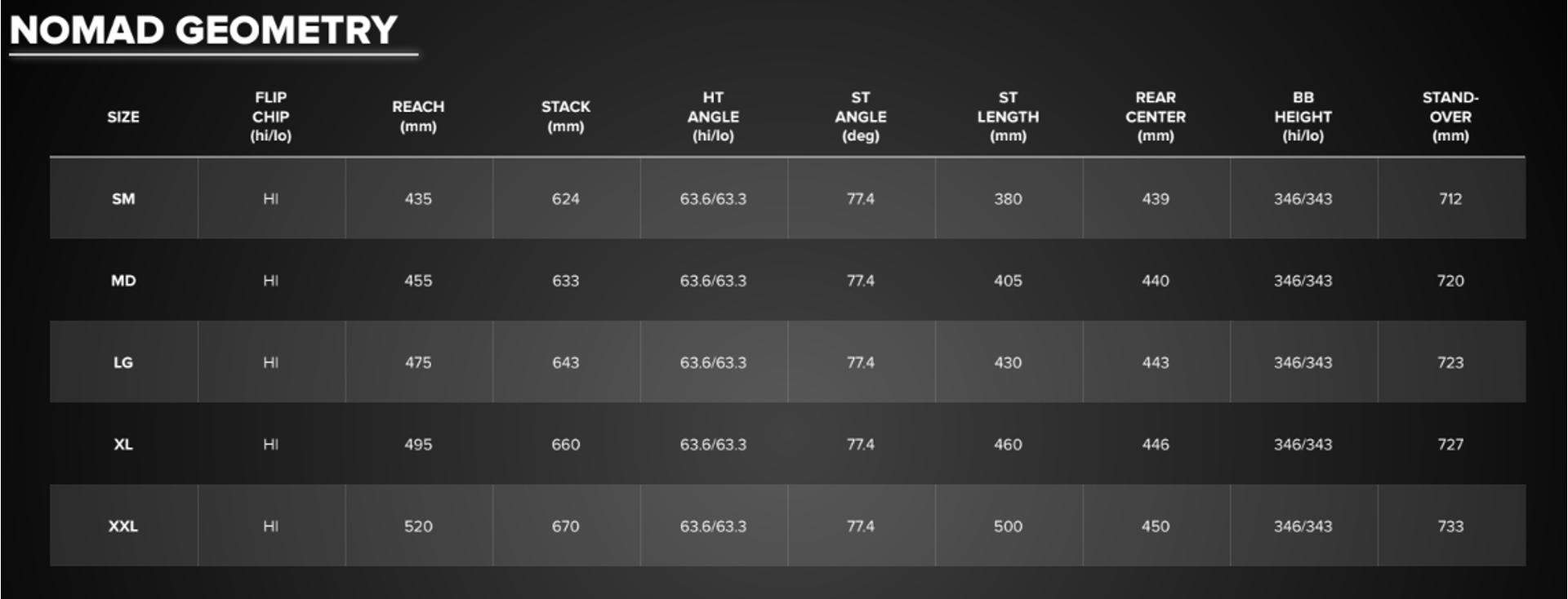1568x599 pixels.
Task: Select the ST ANGLE column header
Action: tap(861, 117)
